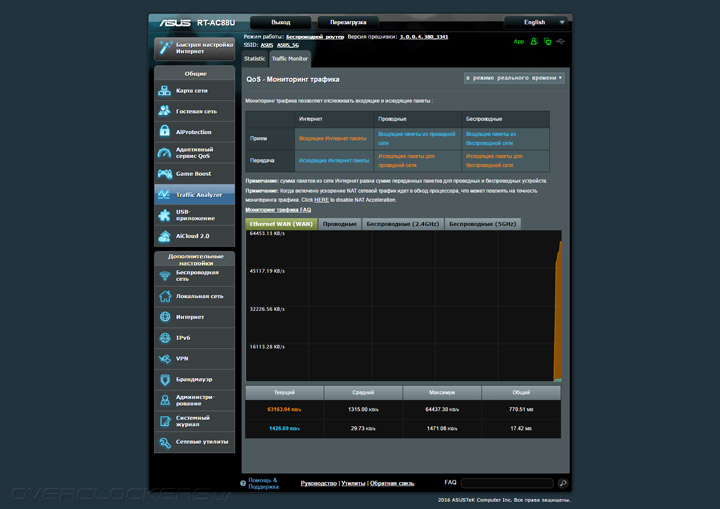720x509 pixels.
Task: Open the Интернет globe icon
Action: tap(165, 317)
